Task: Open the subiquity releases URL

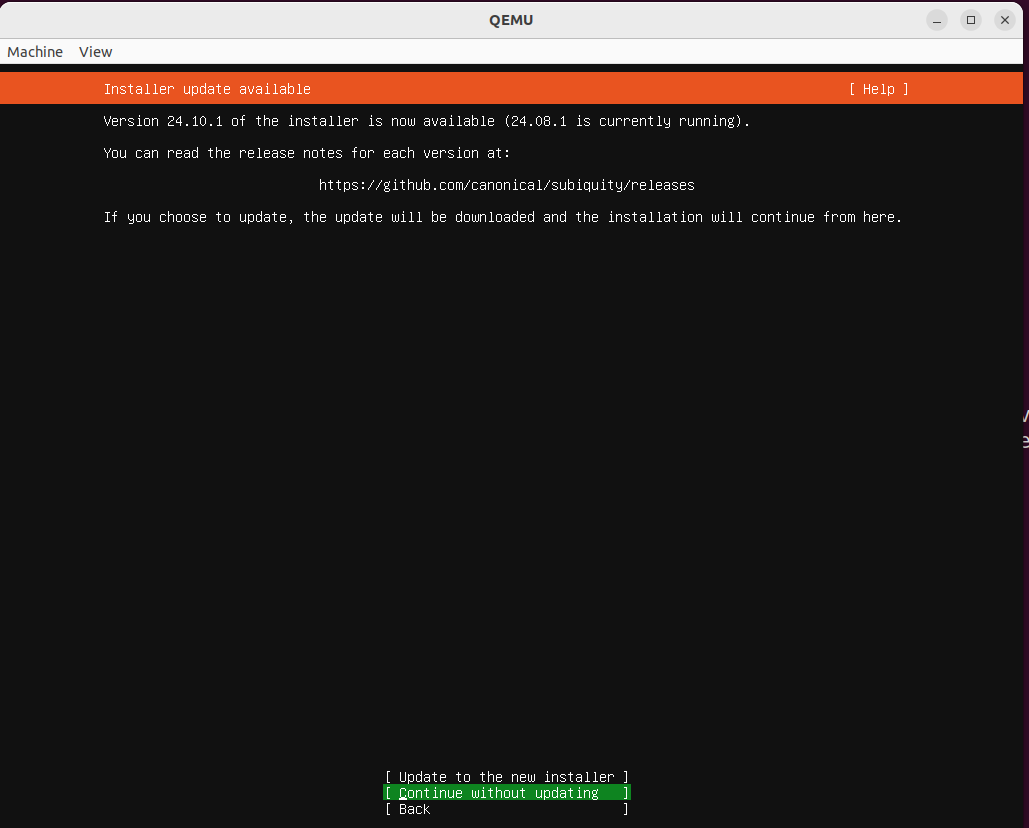Action: coord(506,184)
